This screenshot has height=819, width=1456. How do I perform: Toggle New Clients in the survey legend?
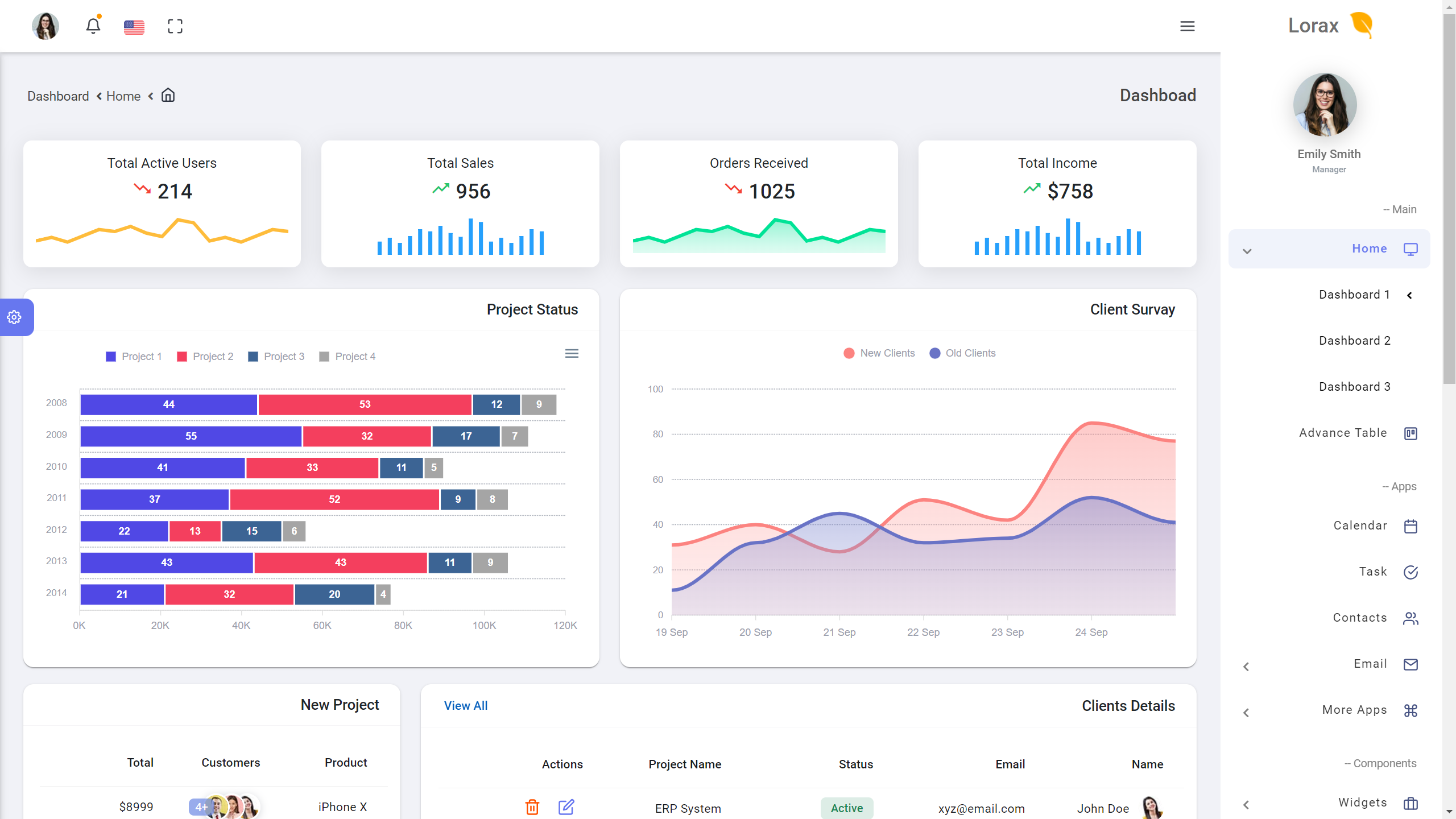(x=878, y=353)
